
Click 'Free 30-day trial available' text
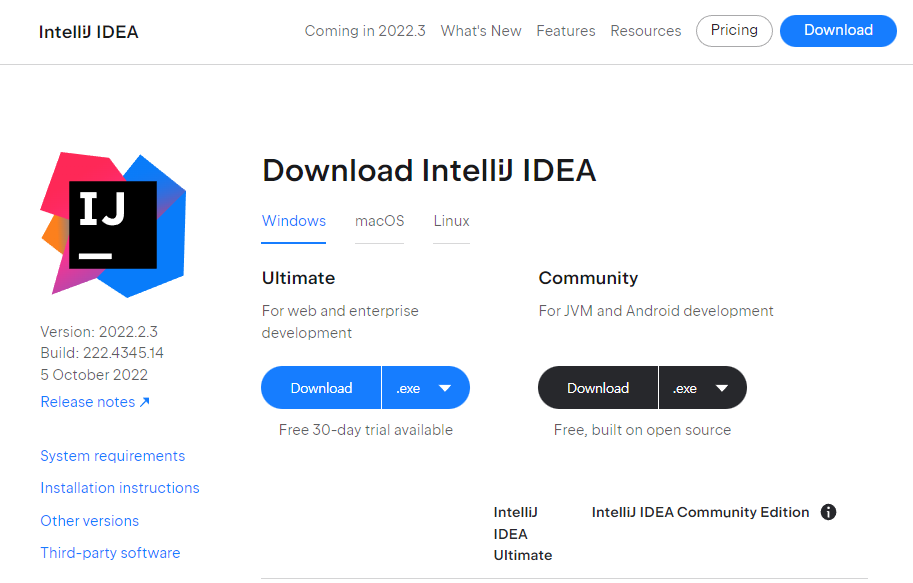click(366, 430)
